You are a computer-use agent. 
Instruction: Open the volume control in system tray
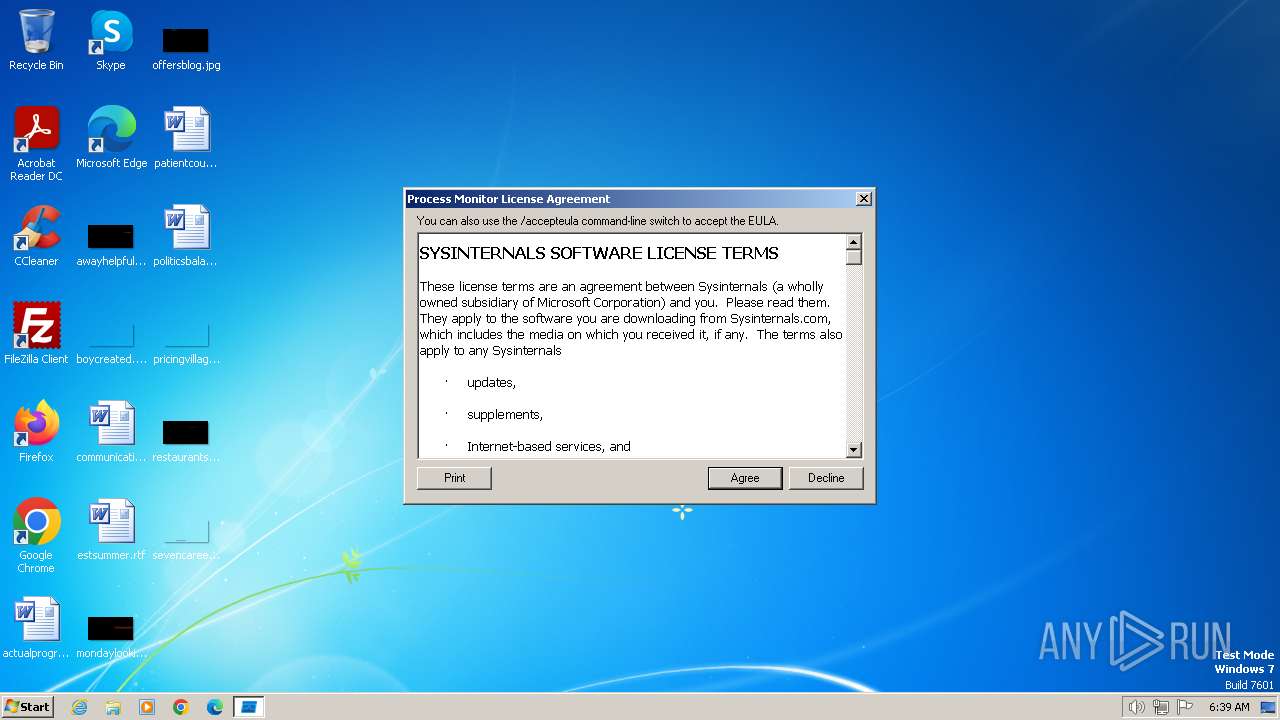(1136, 707)
